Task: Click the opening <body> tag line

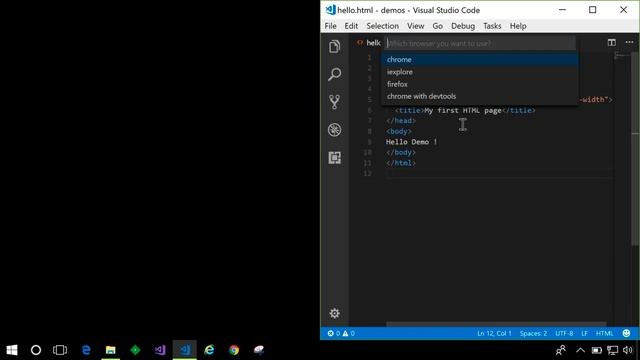Action: [x=399, y=131]
